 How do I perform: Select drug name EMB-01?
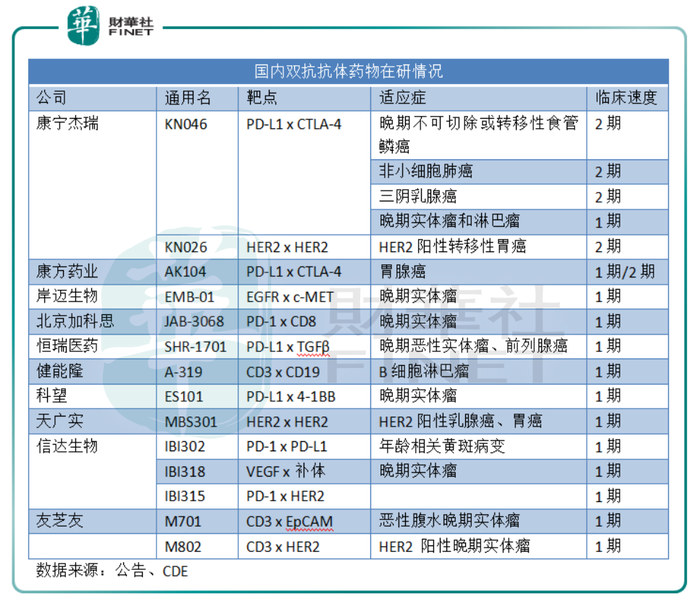coord(189,297)
